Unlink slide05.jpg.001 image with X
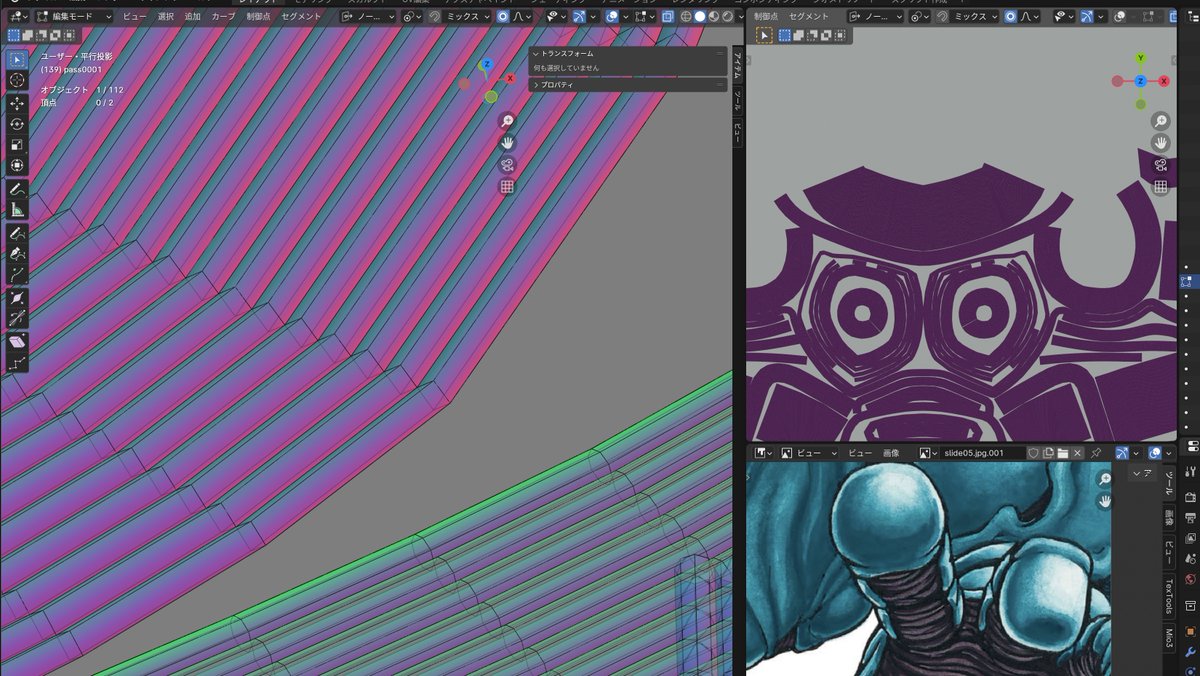Image resolution: width=1200 pixels, height=676 pixels. [1077, 453]
